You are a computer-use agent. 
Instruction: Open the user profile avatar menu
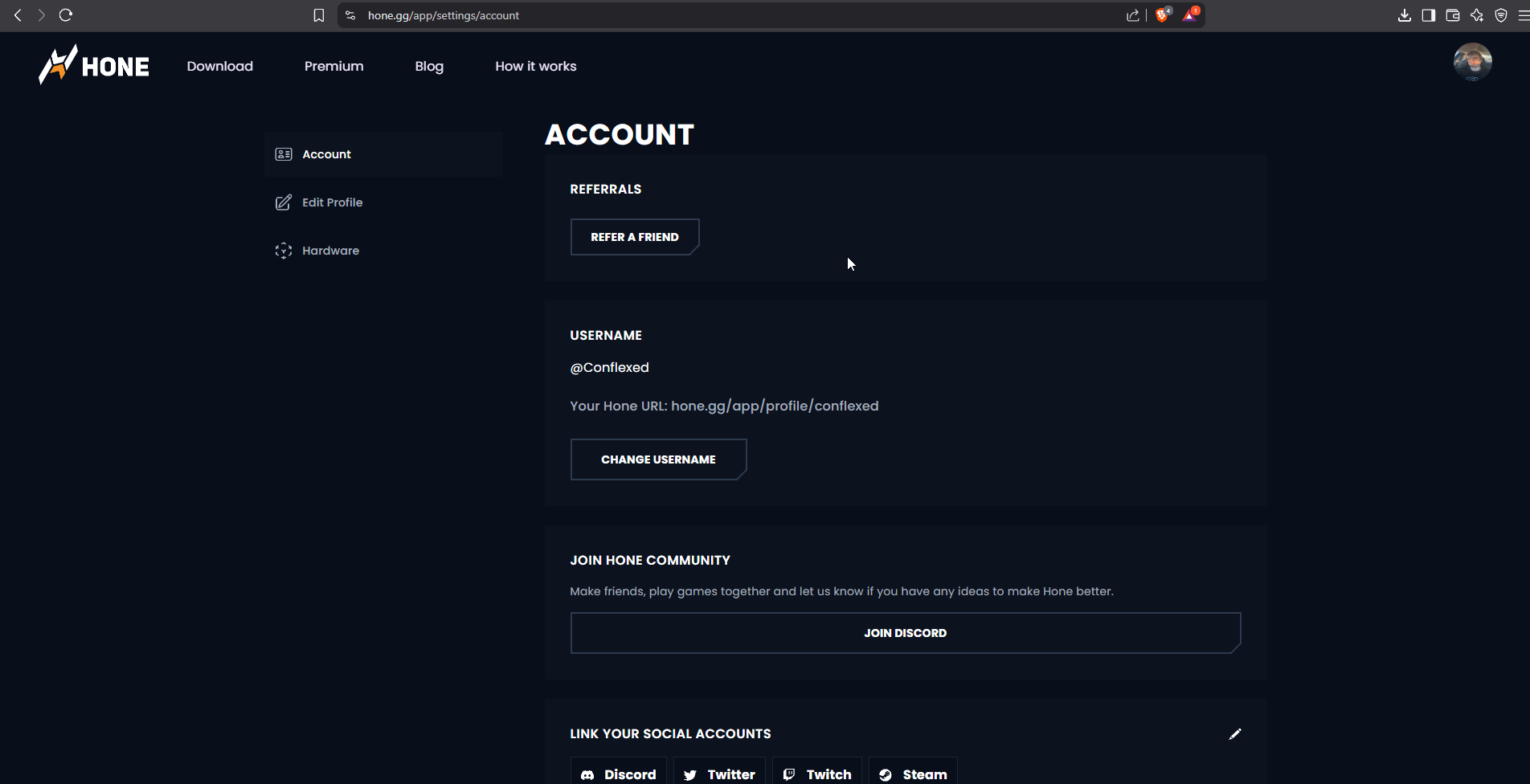coord(1472,63)
